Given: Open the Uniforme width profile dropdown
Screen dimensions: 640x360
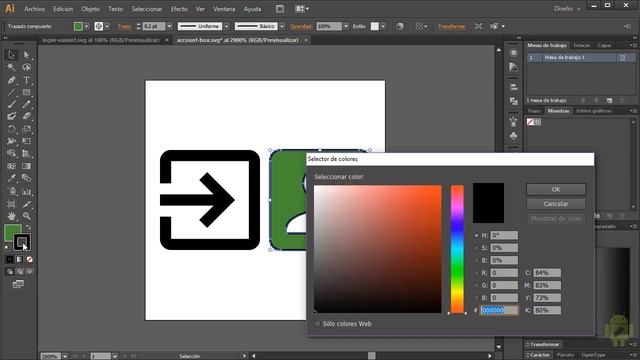Looking at the screenshot, I should pos(227,27).
